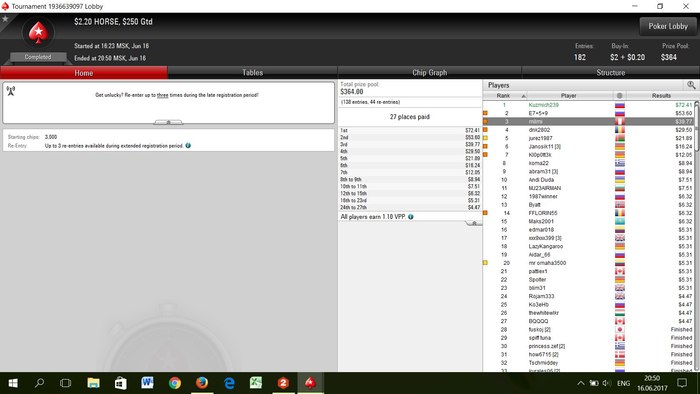Select player 1987winner
700x394 pixels.
(x=543, y=196)
